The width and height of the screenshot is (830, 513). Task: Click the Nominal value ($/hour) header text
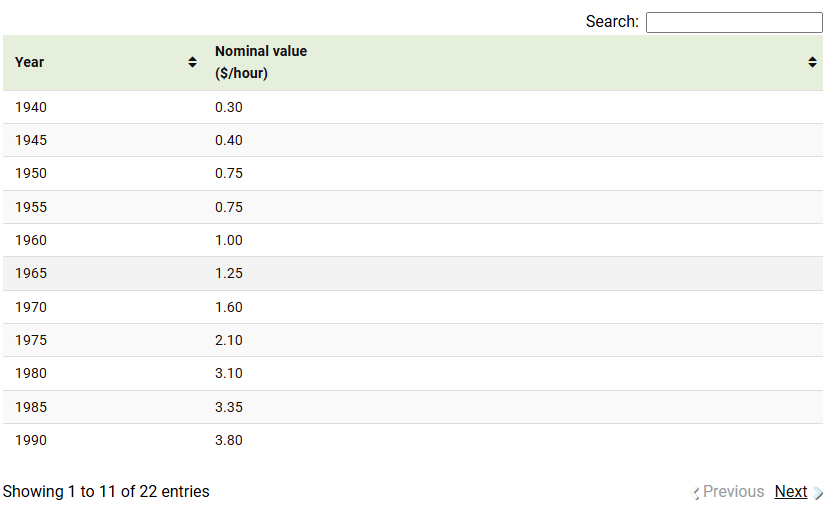[260, 62]
